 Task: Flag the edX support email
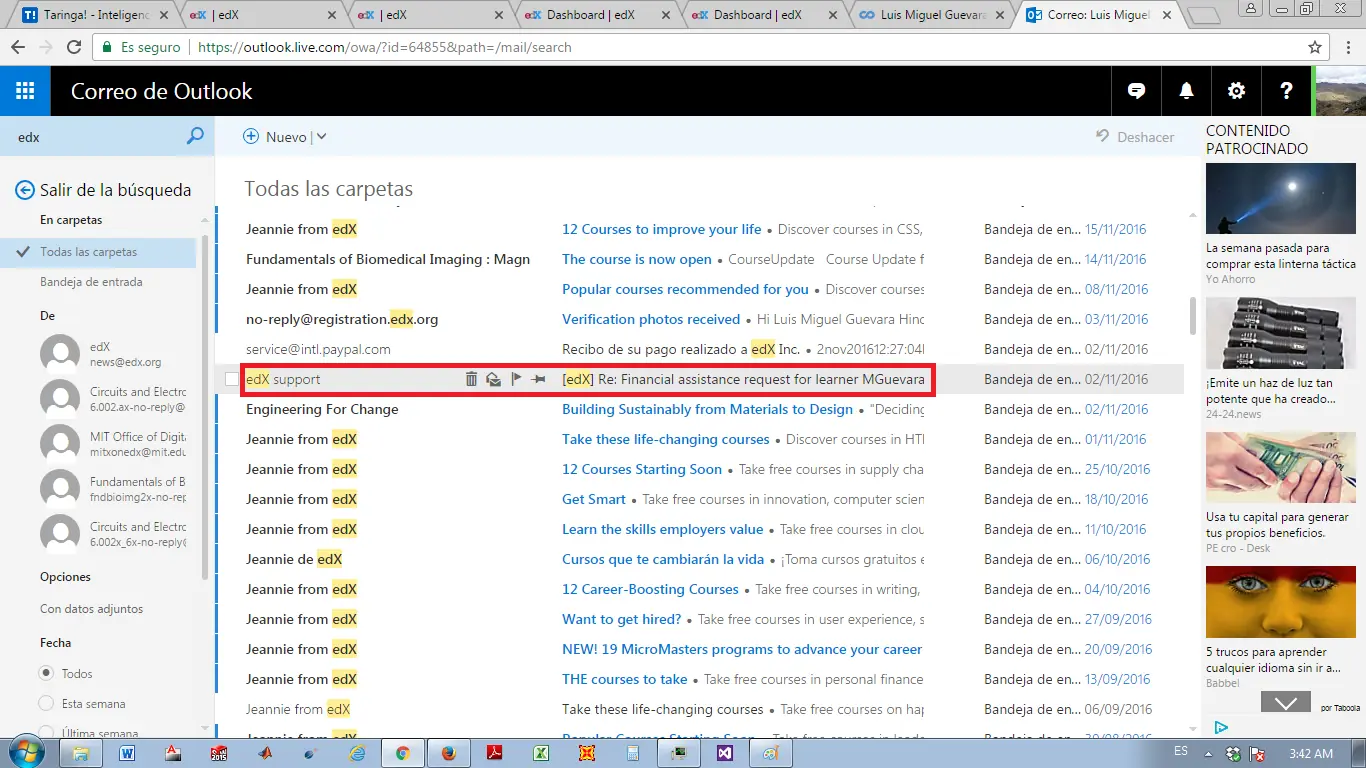pyautogui.click(x=516, y=379)
